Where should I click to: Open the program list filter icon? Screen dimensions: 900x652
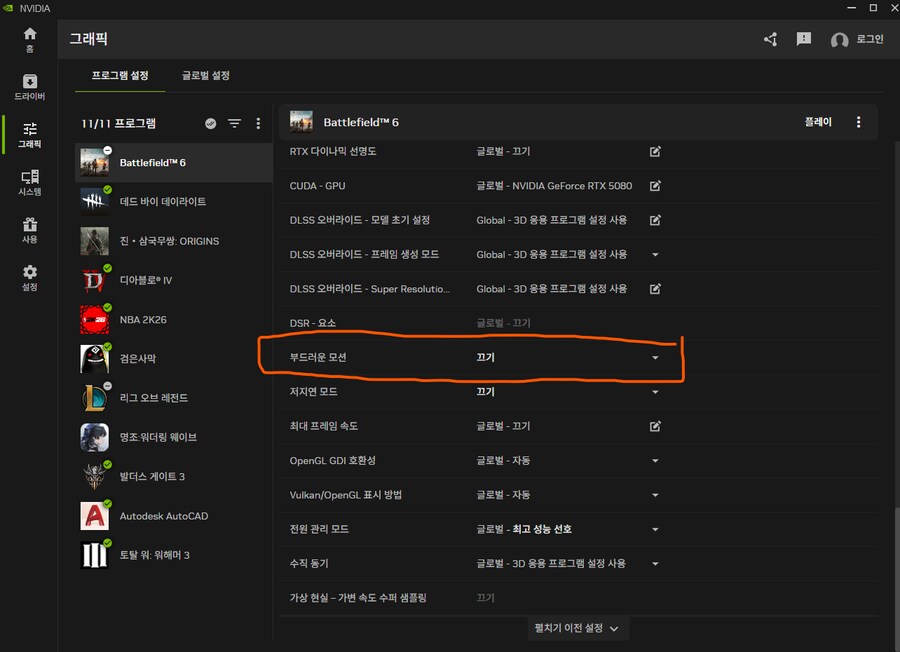pyautogui.click(x=234, y=124)
